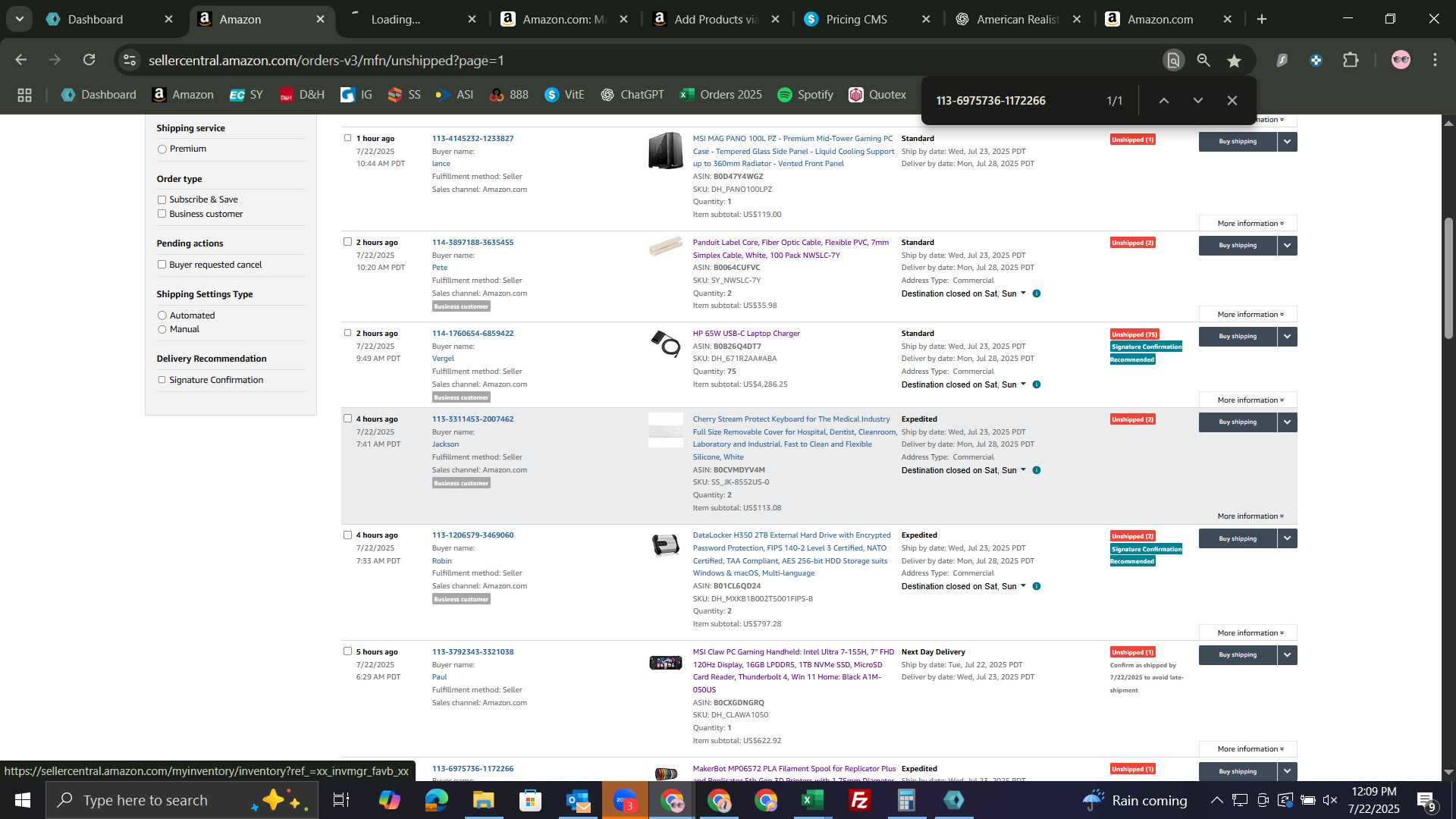Open the Chrome three-dot menu
Image resolution: width=1456 pixels, height=819 pixels.
[1435, 60]
